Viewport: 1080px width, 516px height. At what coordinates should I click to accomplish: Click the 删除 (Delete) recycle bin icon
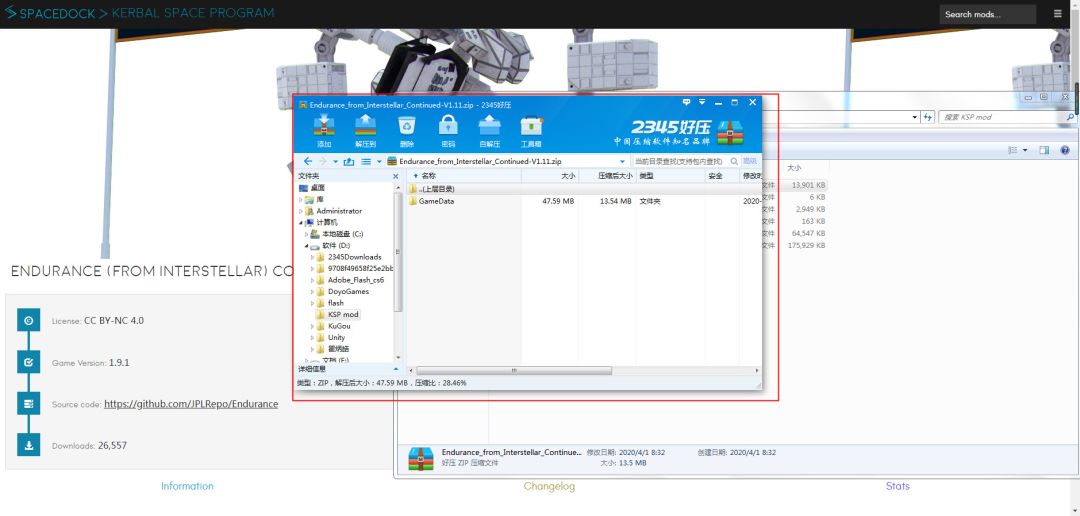pyautogui.click(x=407, y=125)
